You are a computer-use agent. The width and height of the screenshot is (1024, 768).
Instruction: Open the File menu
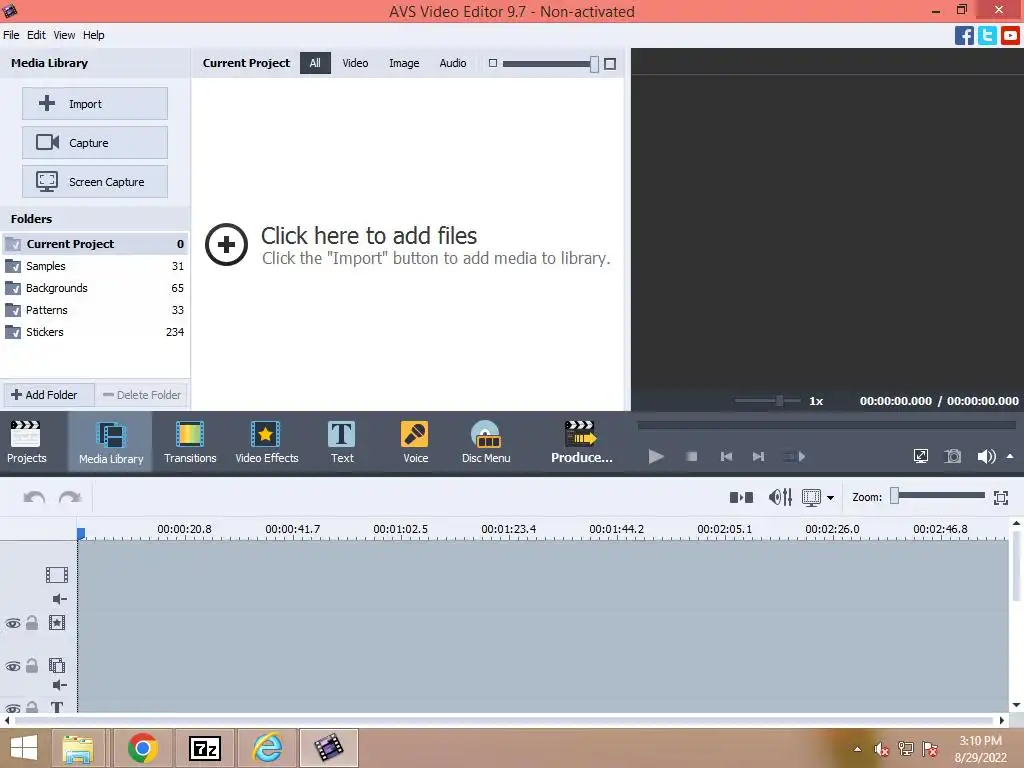[11, 35]
